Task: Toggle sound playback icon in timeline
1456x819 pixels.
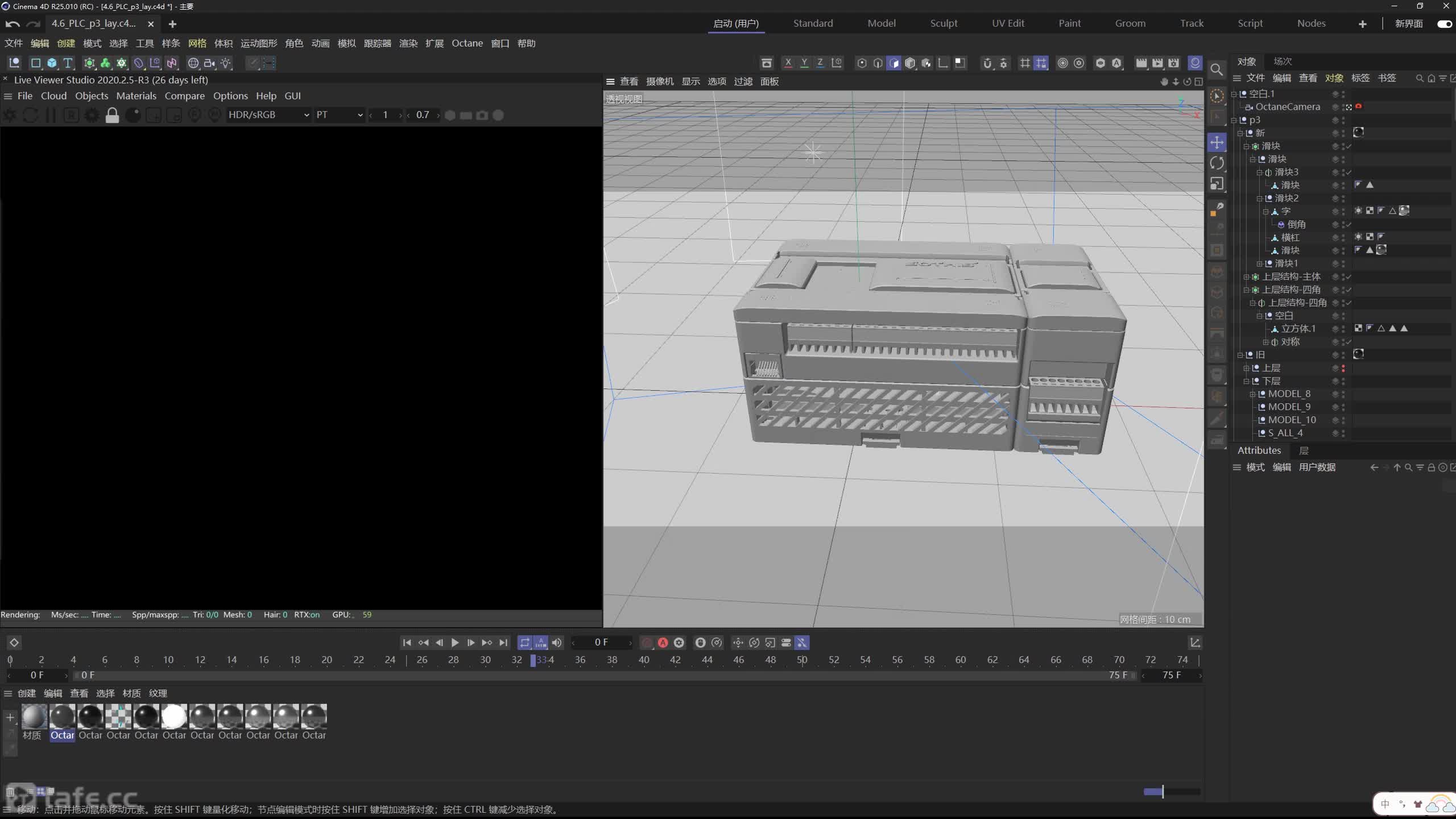Action: 557,643
